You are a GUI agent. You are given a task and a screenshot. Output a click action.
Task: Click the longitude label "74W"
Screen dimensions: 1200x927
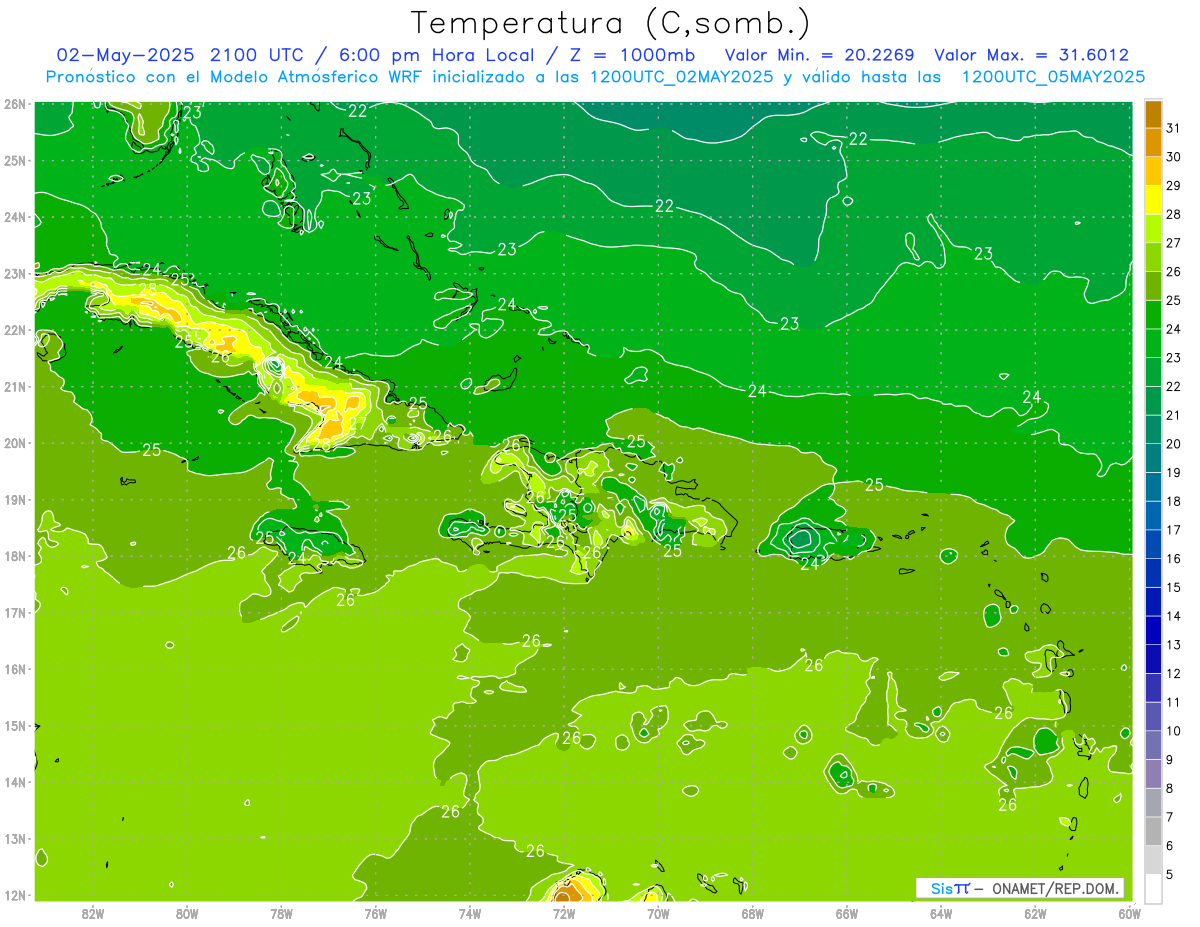469,913
